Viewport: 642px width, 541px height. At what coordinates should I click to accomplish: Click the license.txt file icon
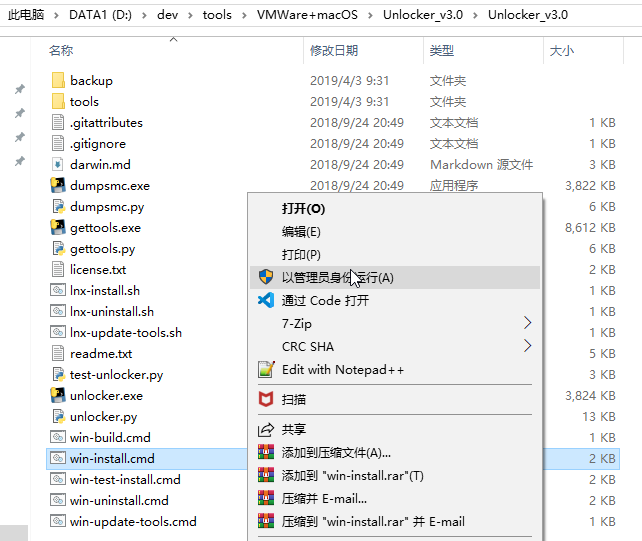click(58, 269)
